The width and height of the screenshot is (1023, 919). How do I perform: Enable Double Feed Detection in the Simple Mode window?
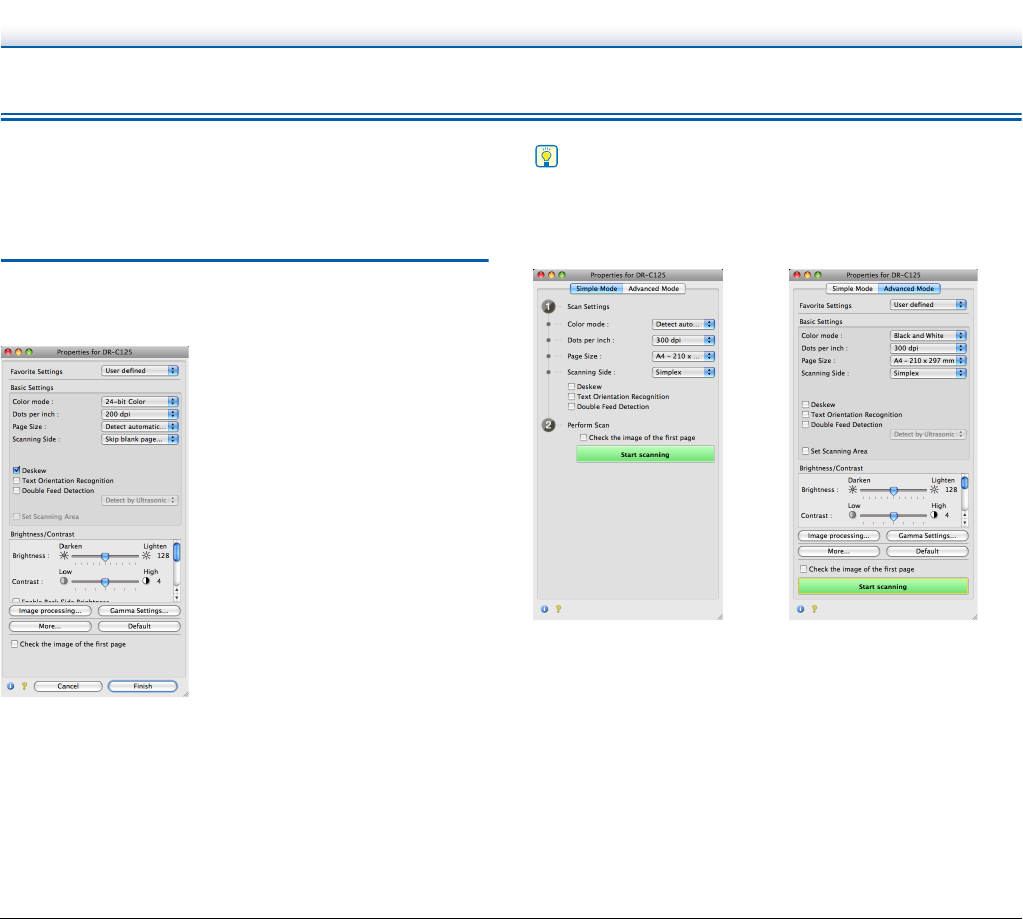point(572,406)
